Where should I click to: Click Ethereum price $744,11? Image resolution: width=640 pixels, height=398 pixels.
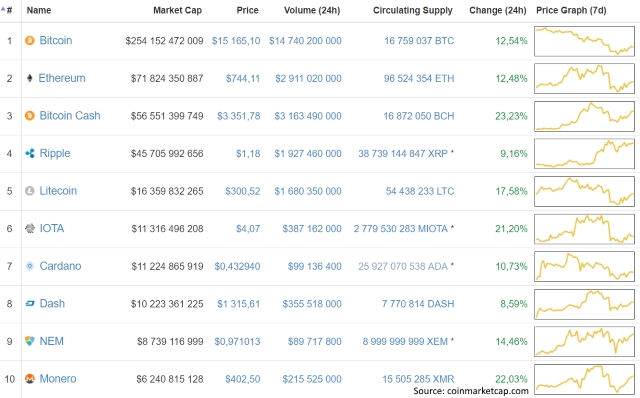click(x=243, y=78)
